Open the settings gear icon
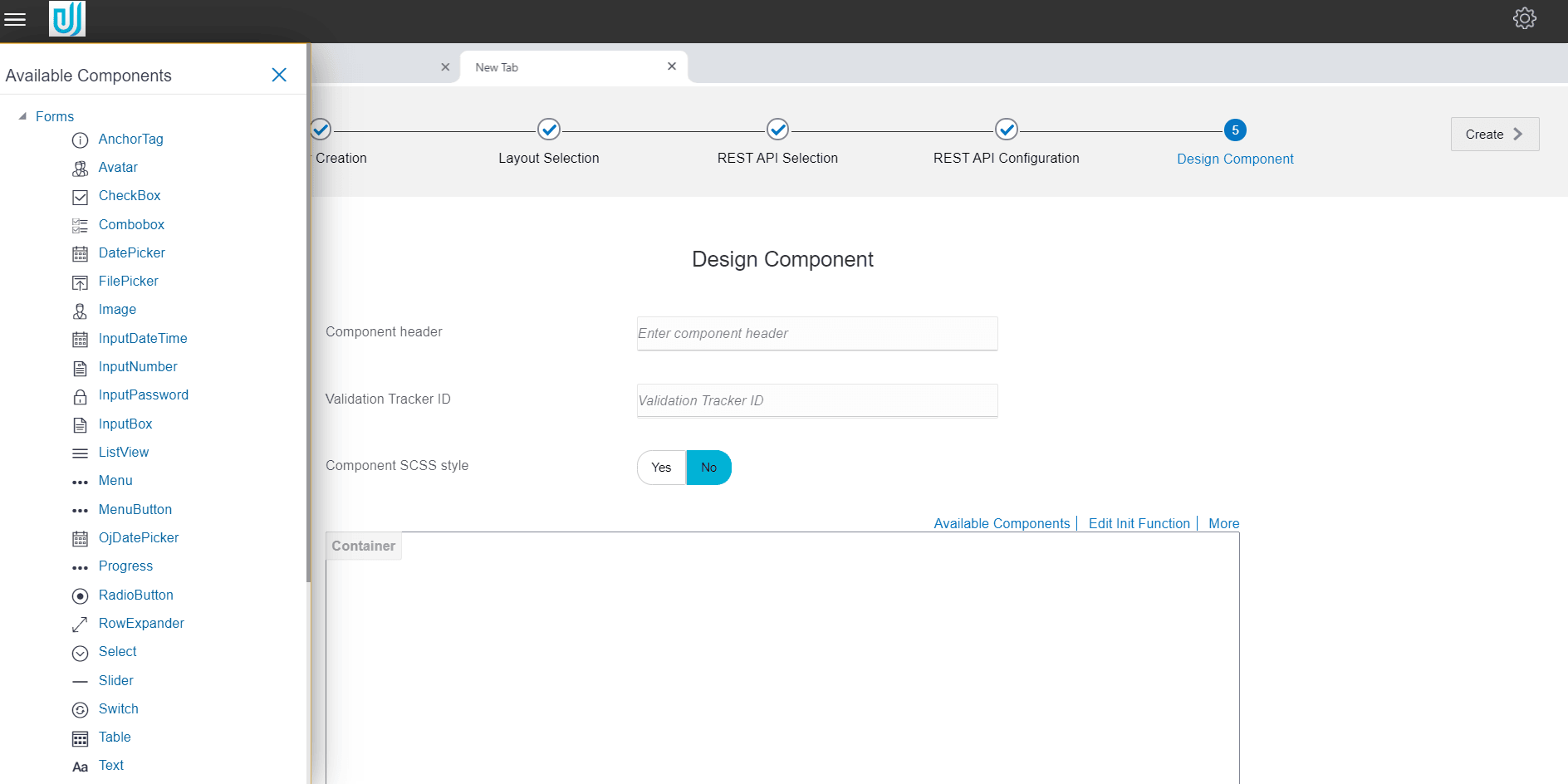This screenshot has height=784, width=1568. [1525, 17]
